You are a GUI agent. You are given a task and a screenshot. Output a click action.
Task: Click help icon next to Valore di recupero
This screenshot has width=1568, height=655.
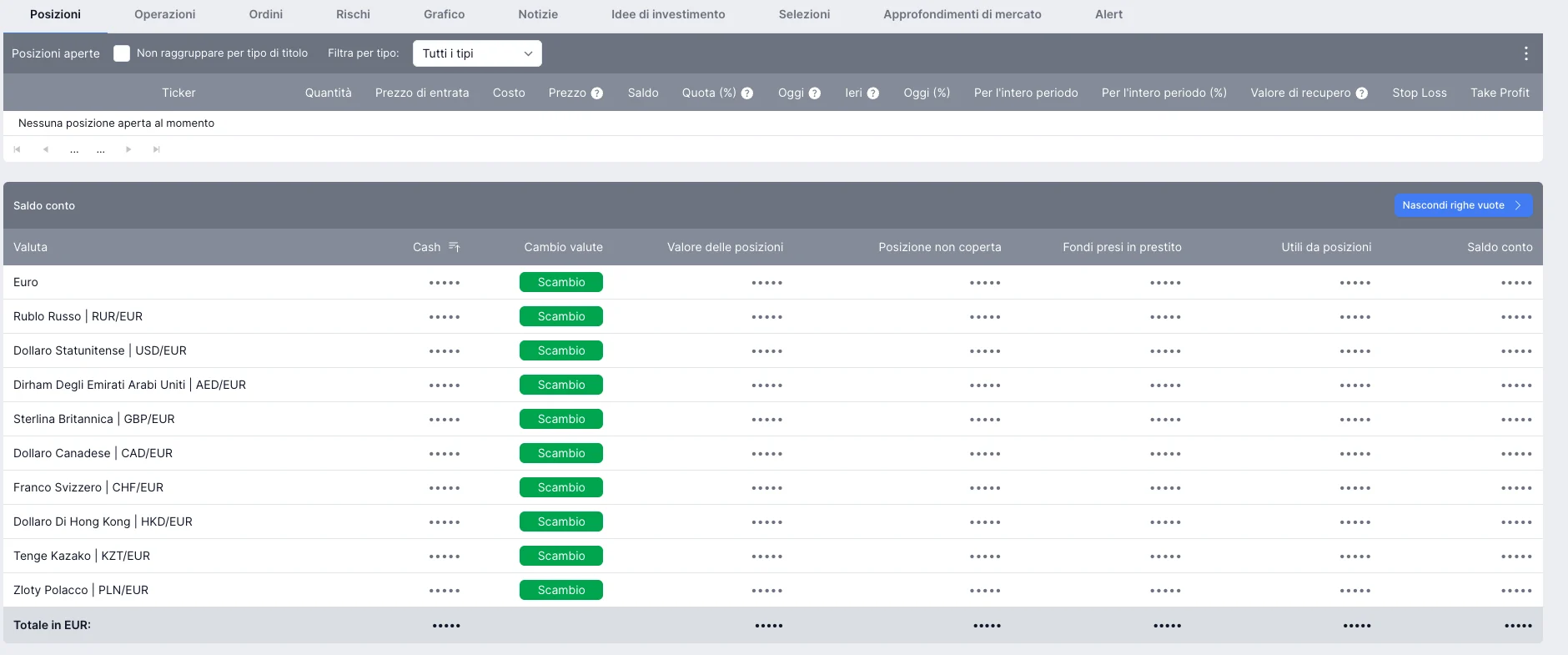point(1362,93)
